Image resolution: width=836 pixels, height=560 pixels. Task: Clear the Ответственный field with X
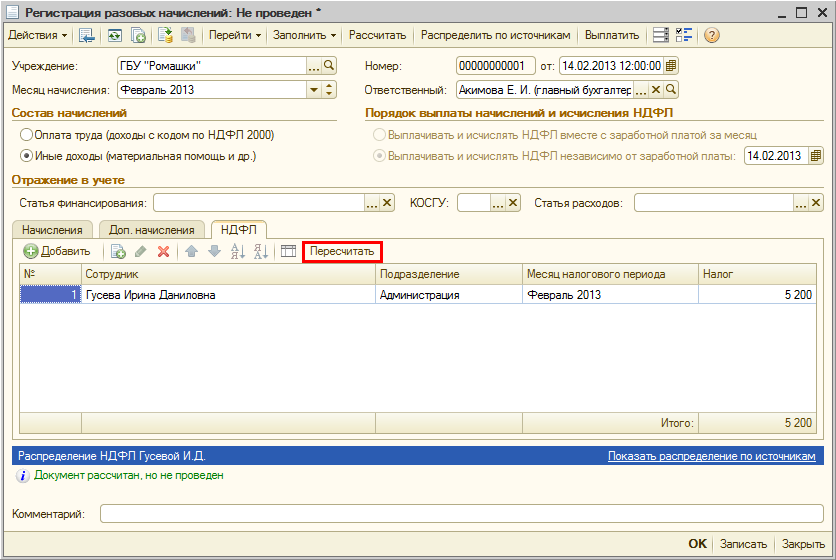pos(656,90)
